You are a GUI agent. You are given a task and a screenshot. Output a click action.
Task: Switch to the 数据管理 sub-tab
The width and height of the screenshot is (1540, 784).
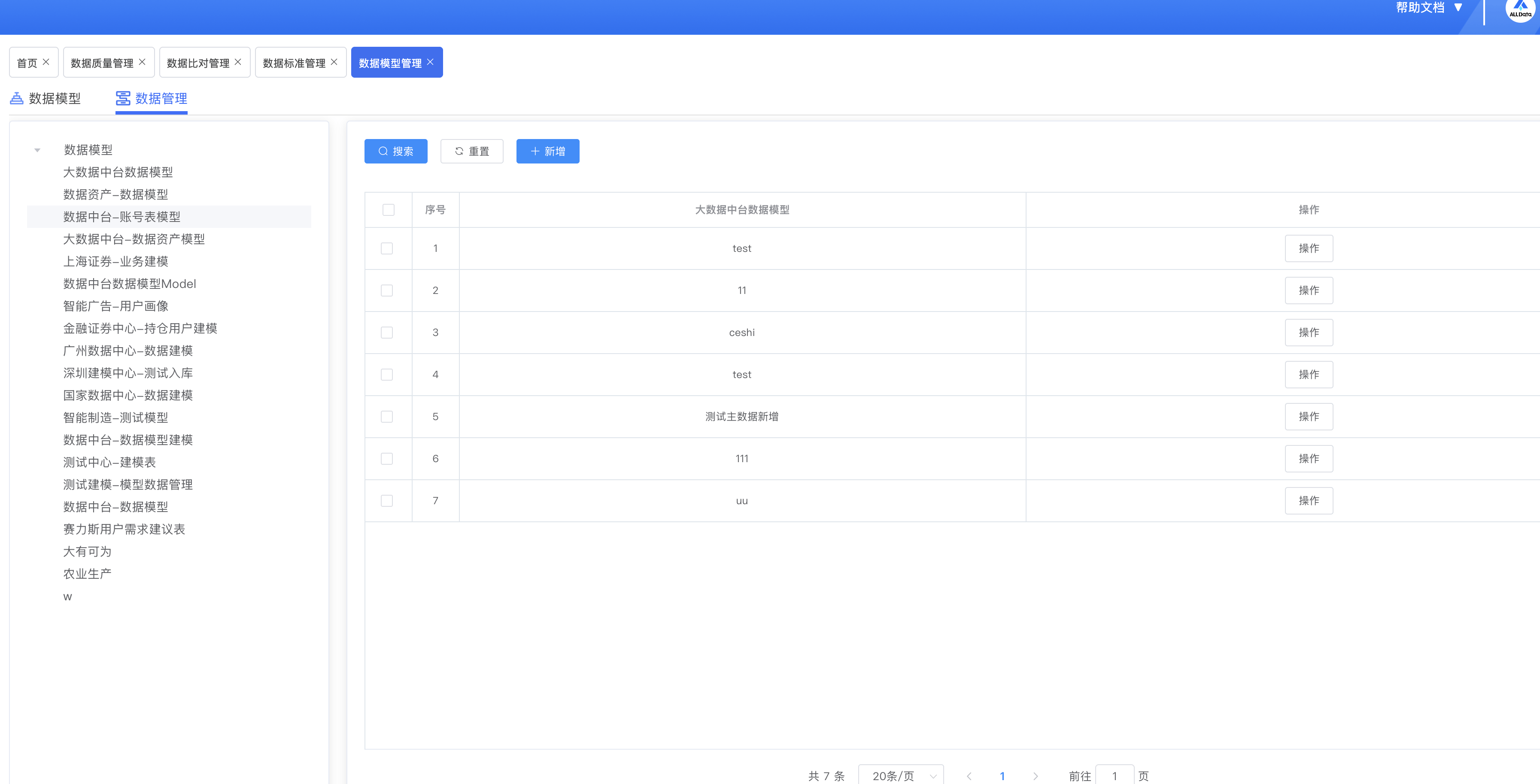click(152, 98)
